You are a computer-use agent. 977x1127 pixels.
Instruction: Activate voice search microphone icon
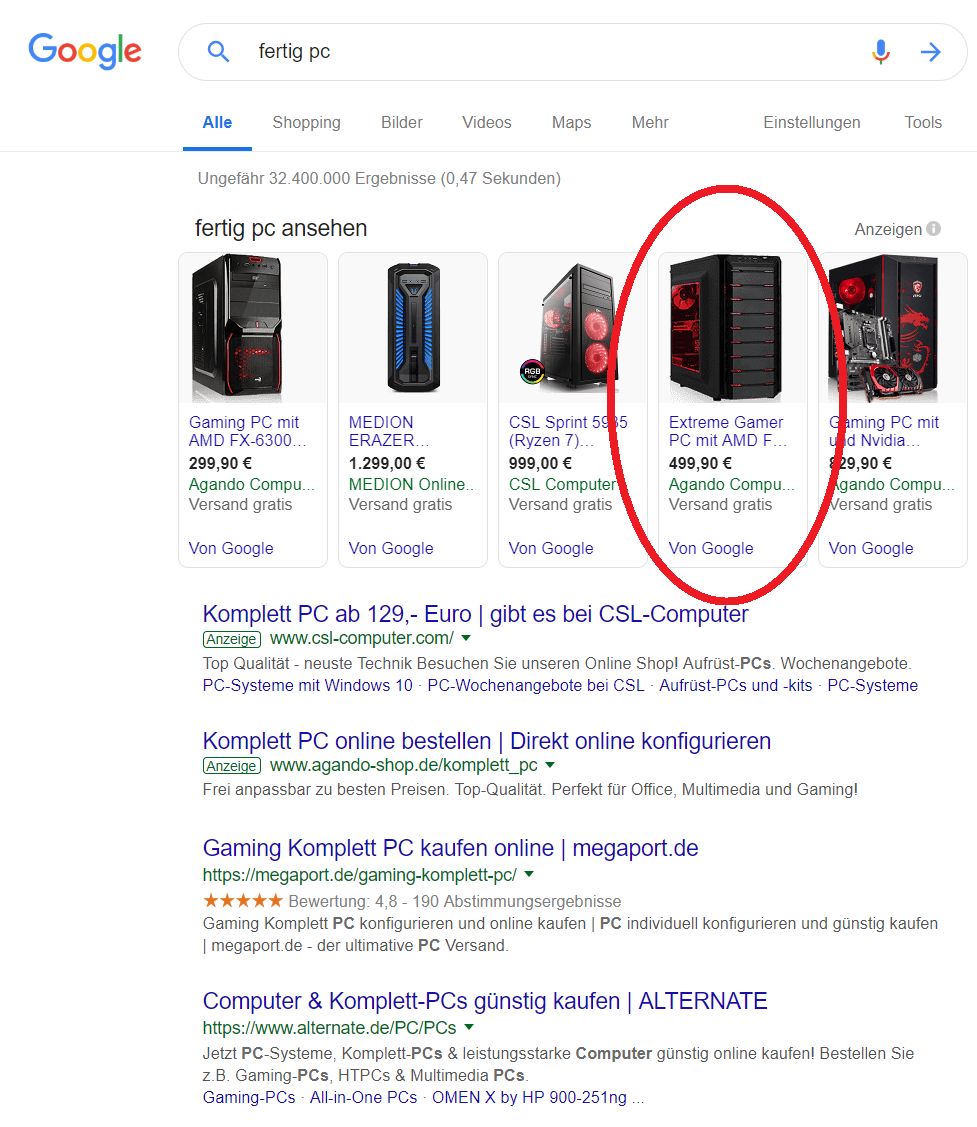pyautogui.click(x=881, y=52)
